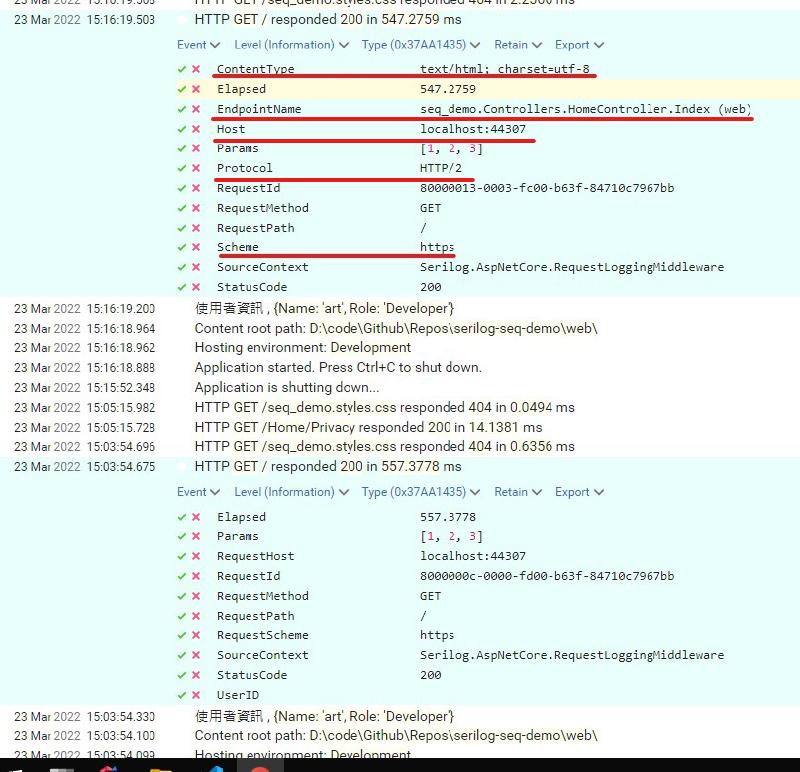Screen dimensions: 800x772
Task: Click the red X next to RequestHost
Action: (x=196, y=556)
